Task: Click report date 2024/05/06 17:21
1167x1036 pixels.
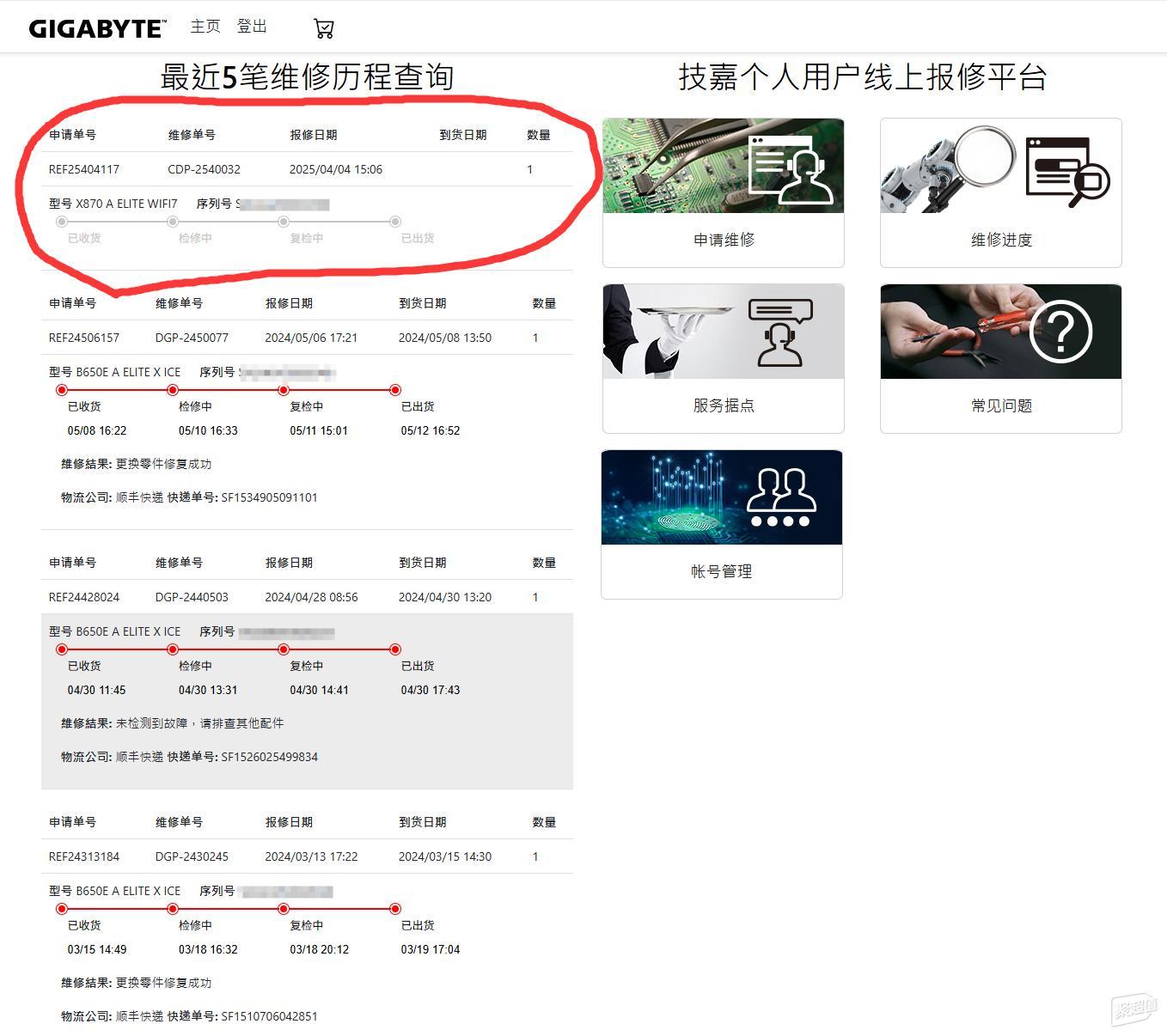Action: (311, 338)
